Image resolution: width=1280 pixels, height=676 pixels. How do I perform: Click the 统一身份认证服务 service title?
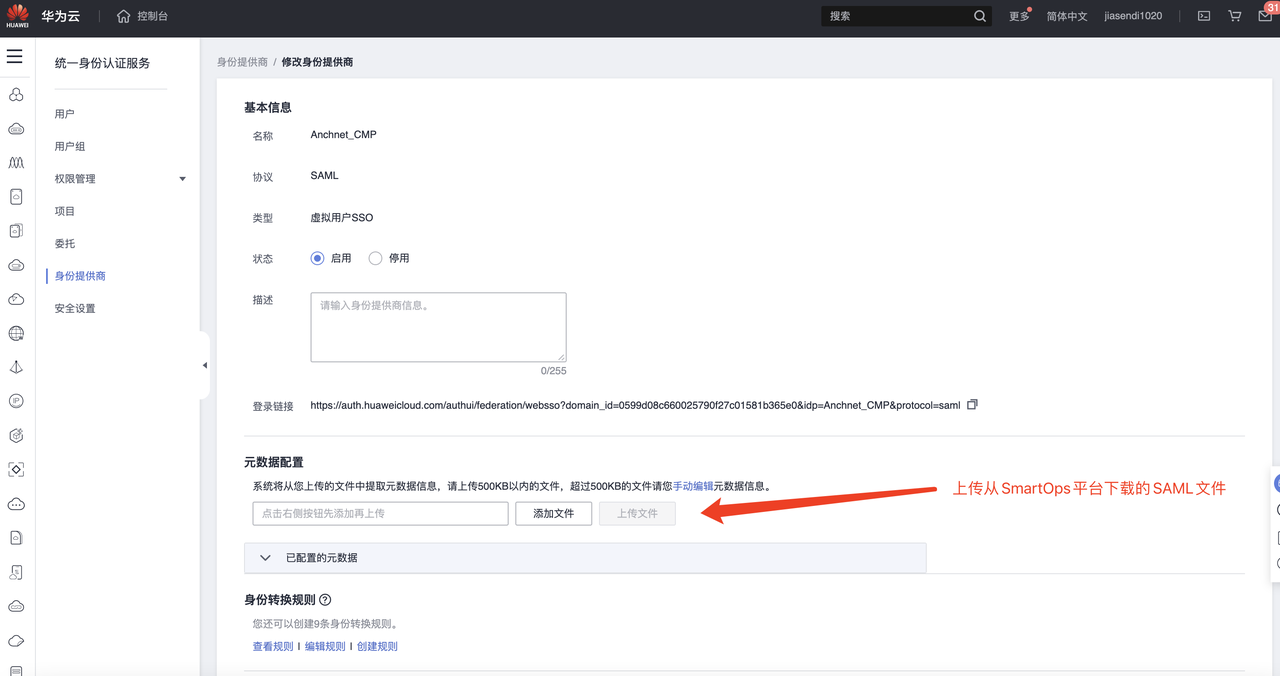pyautogui.click(x=102, y=63)
